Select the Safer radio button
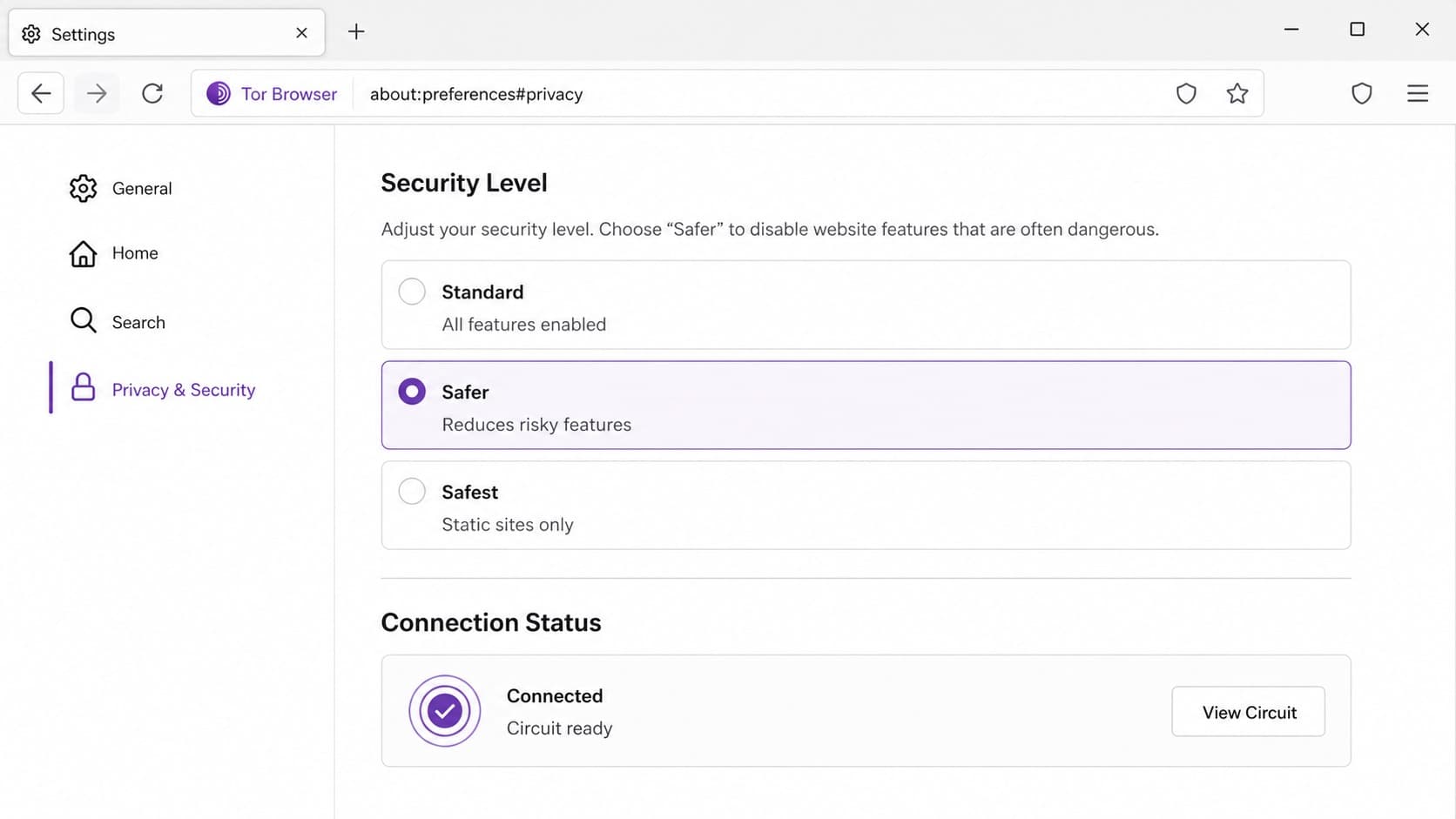Viewport: 1456px width, 819px height. 412,392
